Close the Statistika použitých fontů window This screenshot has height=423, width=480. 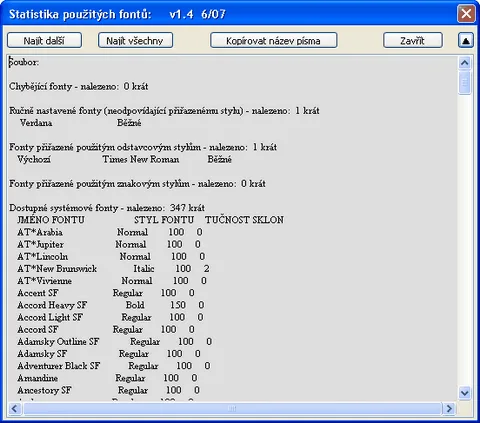466,14
